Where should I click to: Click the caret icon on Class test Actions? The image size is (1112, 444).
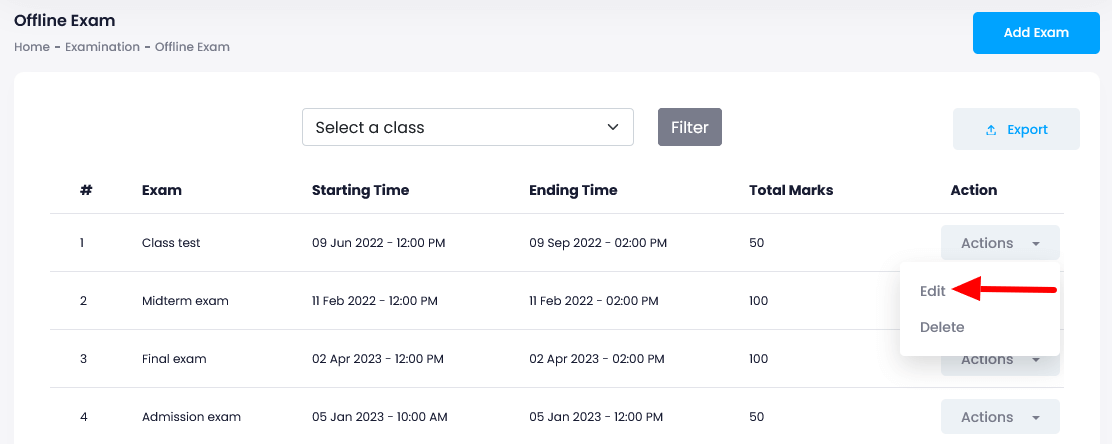tap(1035, 244)
